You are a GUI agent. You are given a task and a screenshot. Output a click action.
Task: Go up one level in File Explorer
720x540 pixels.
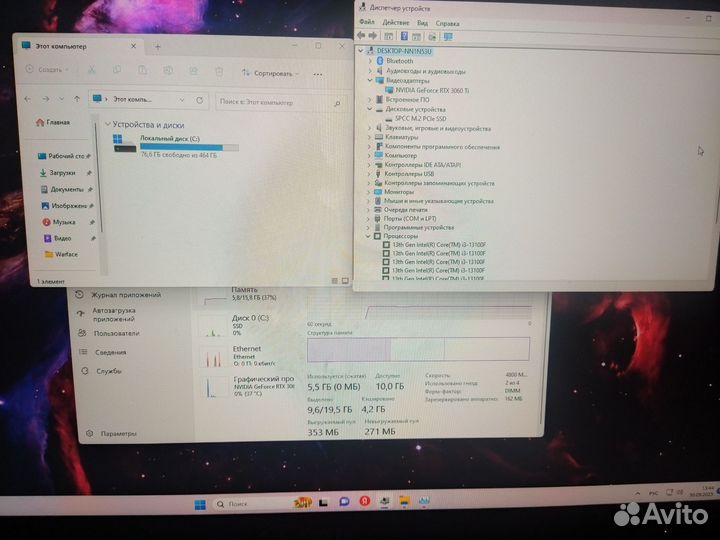[x=77, y=99]
